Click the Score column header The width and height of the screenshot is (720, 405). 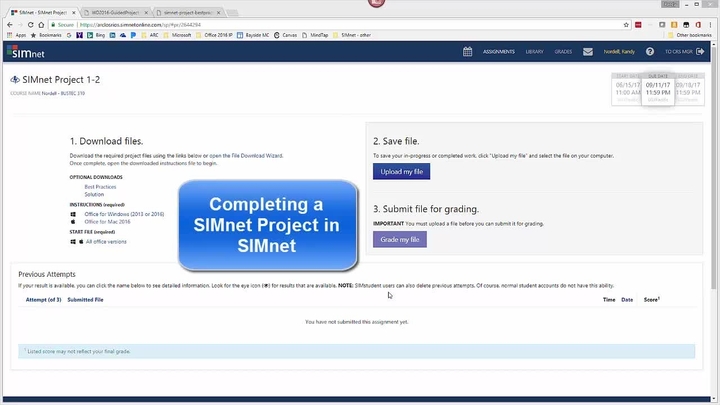pos(652,299)
